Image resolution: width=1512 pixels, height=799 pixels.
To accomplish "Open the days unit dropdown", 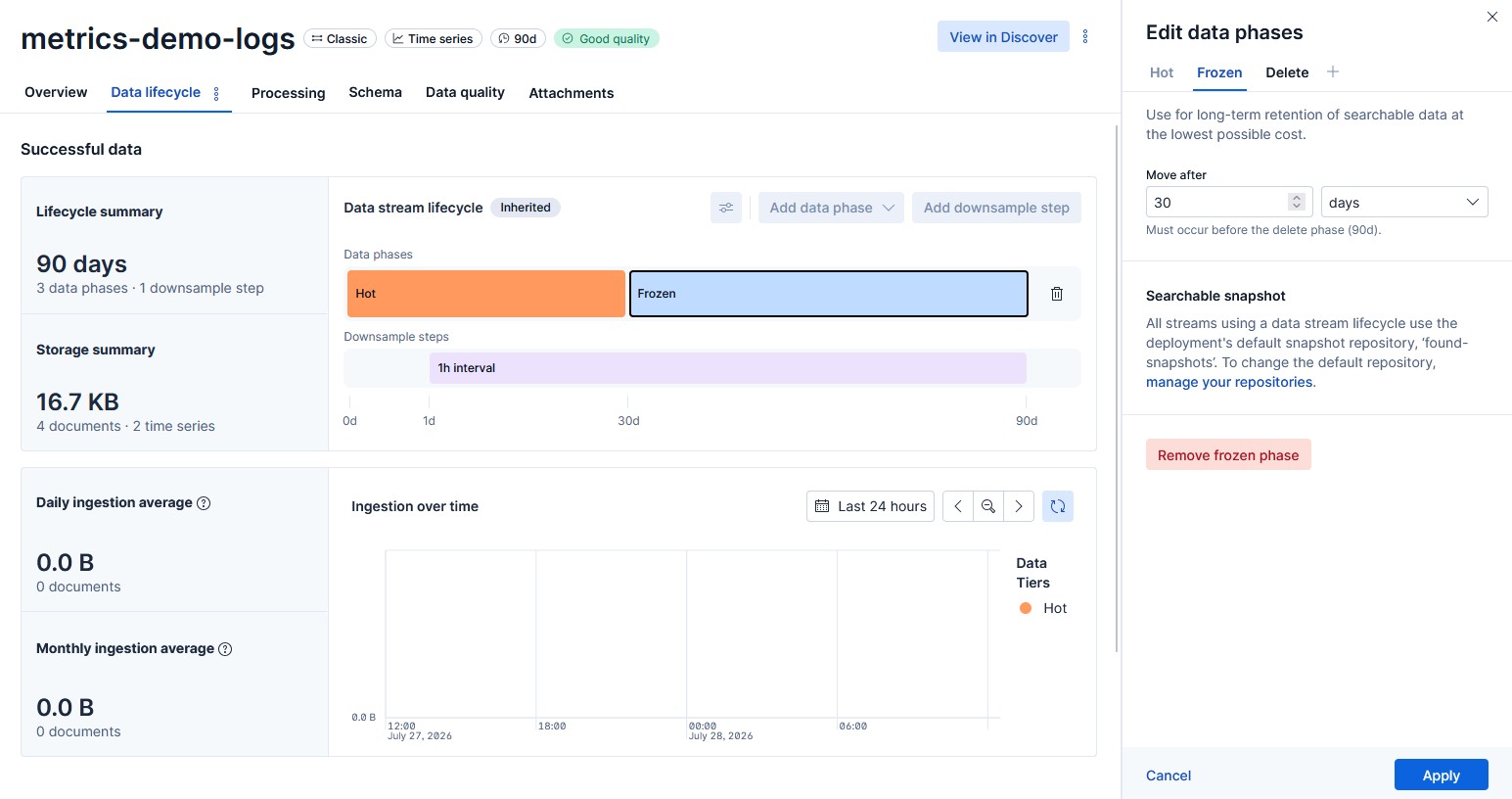I will click(1404, 202).
